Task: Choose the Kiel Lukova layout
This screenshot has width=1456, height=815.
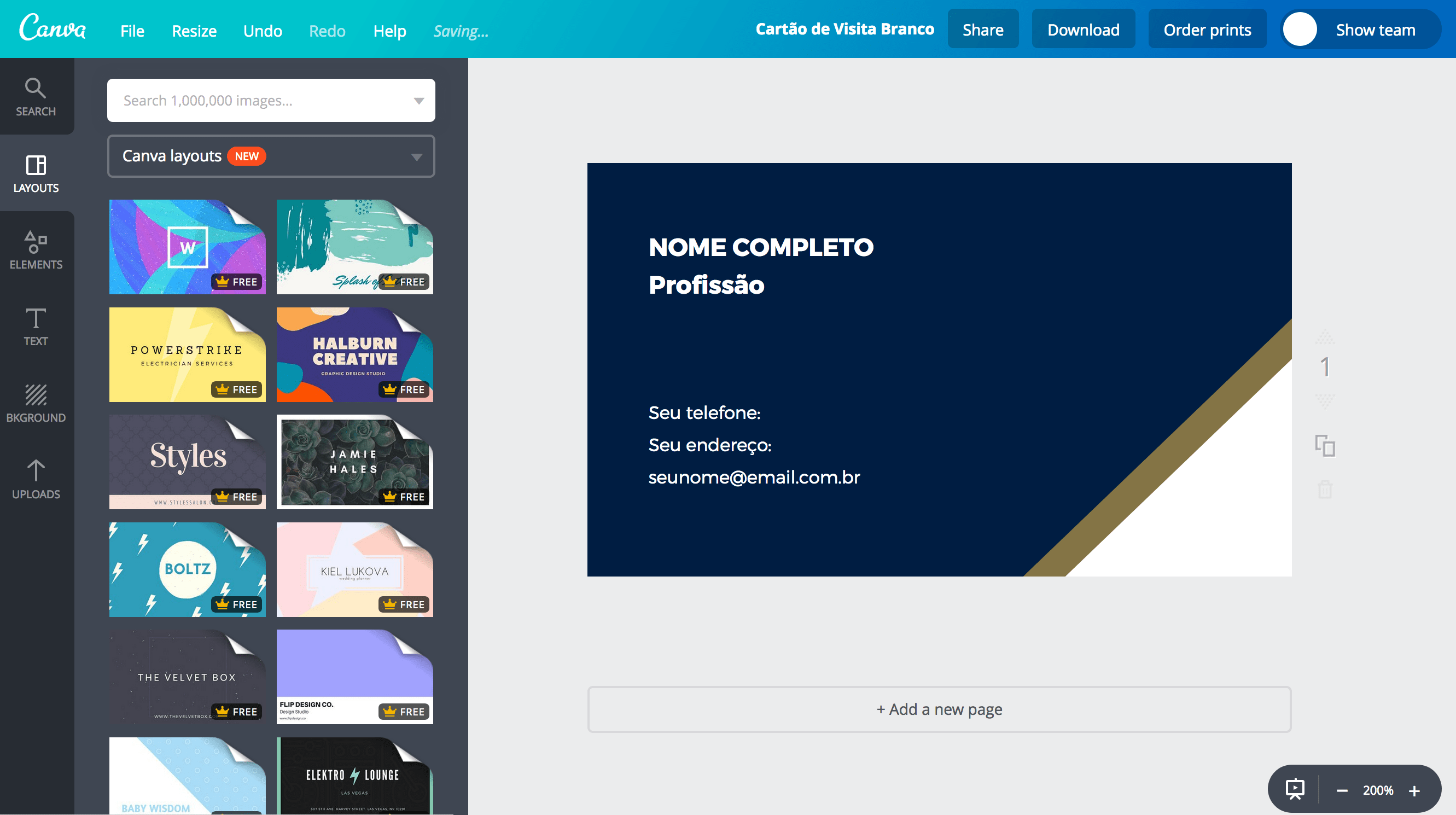Action: tap(354, 569)
